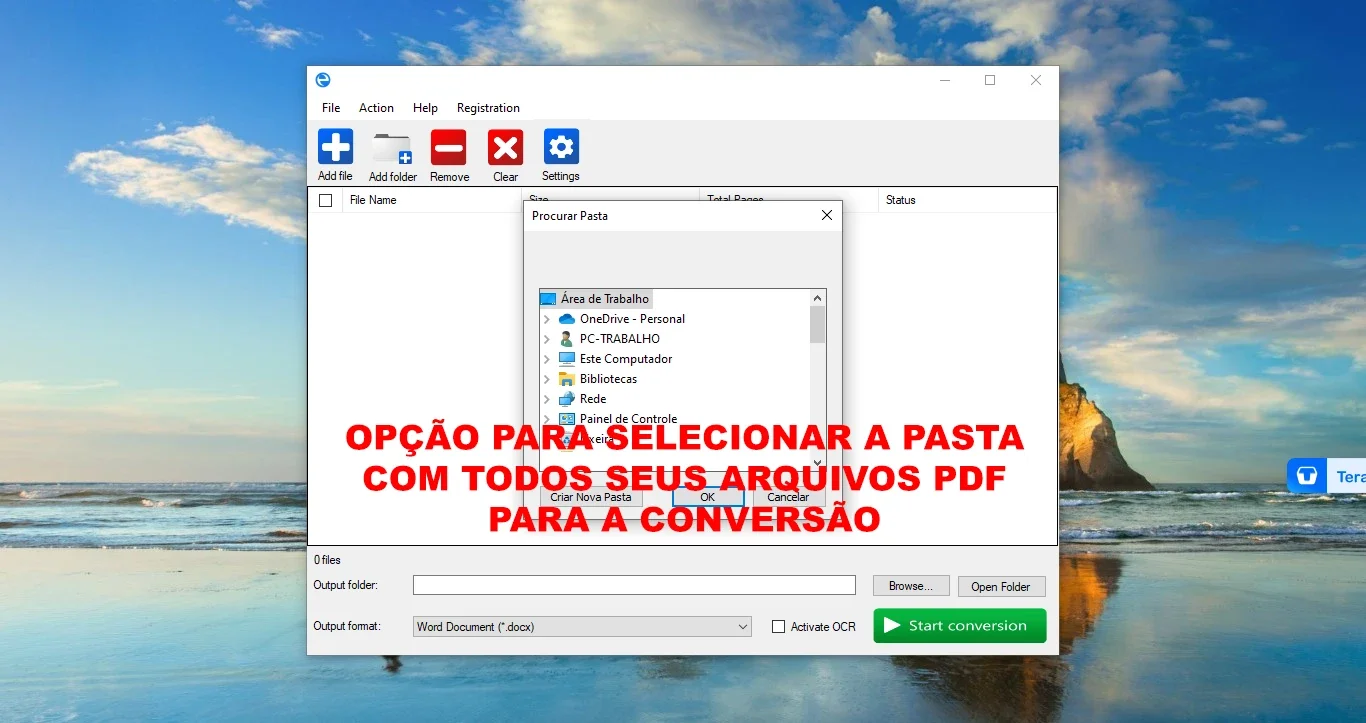Expand the OneDrive - Personal node
1366x723 pixels.
(547, 319)
